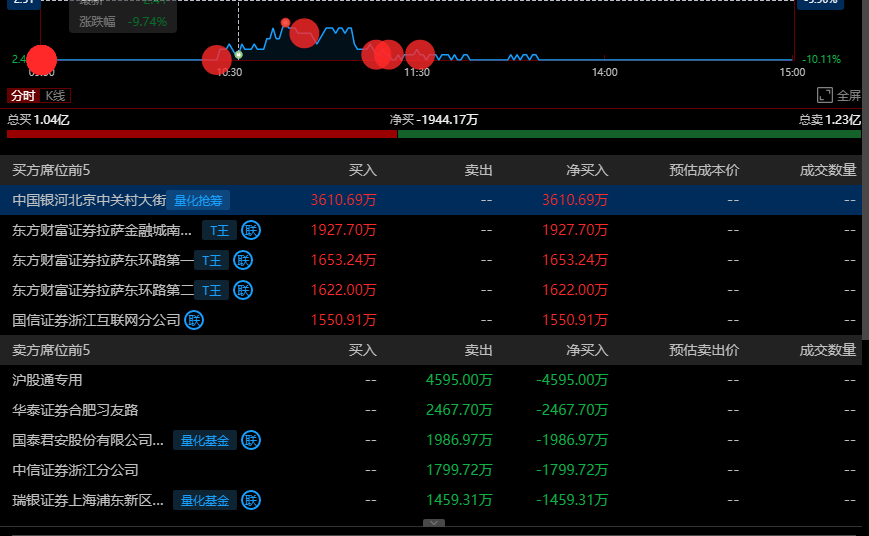Click 量化基金 tag on 国泰君安 row
This screenshot has height=536, width=869.
[205, 440]
